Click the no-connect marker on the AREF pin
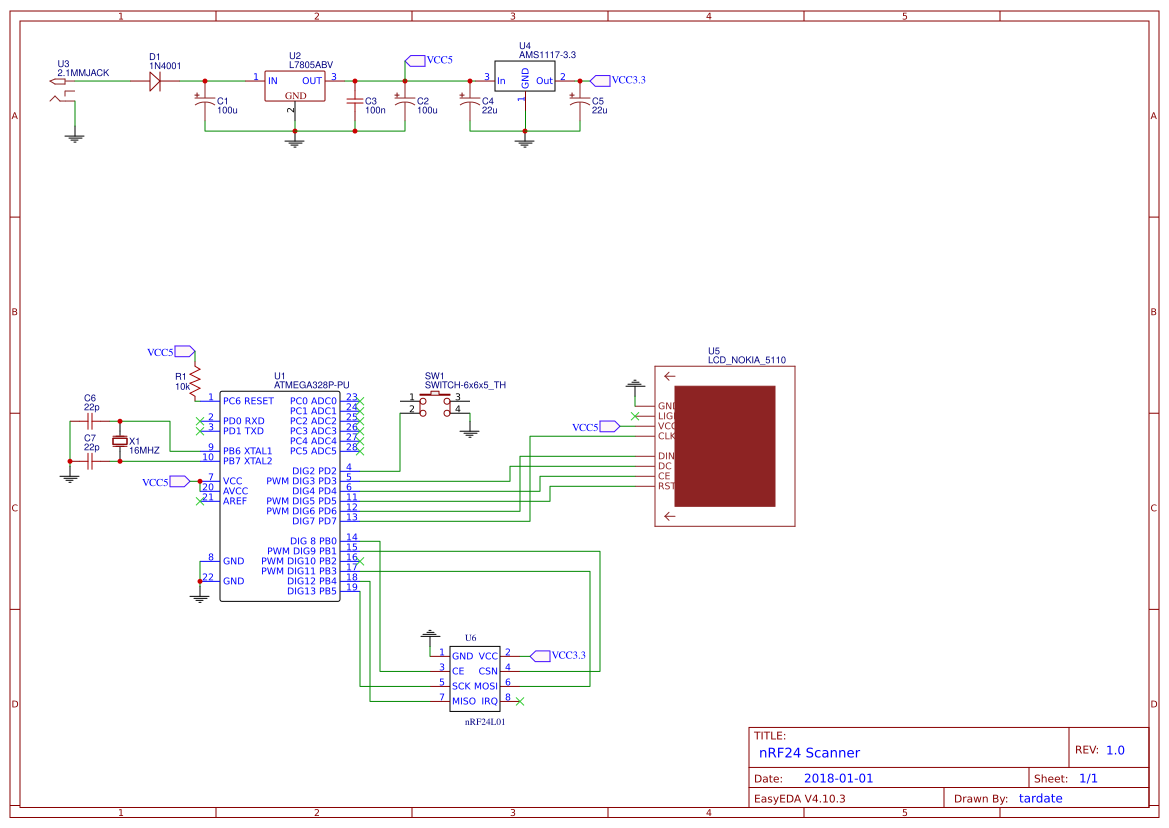Screen dimensions: 1169x828 (200, 502)
